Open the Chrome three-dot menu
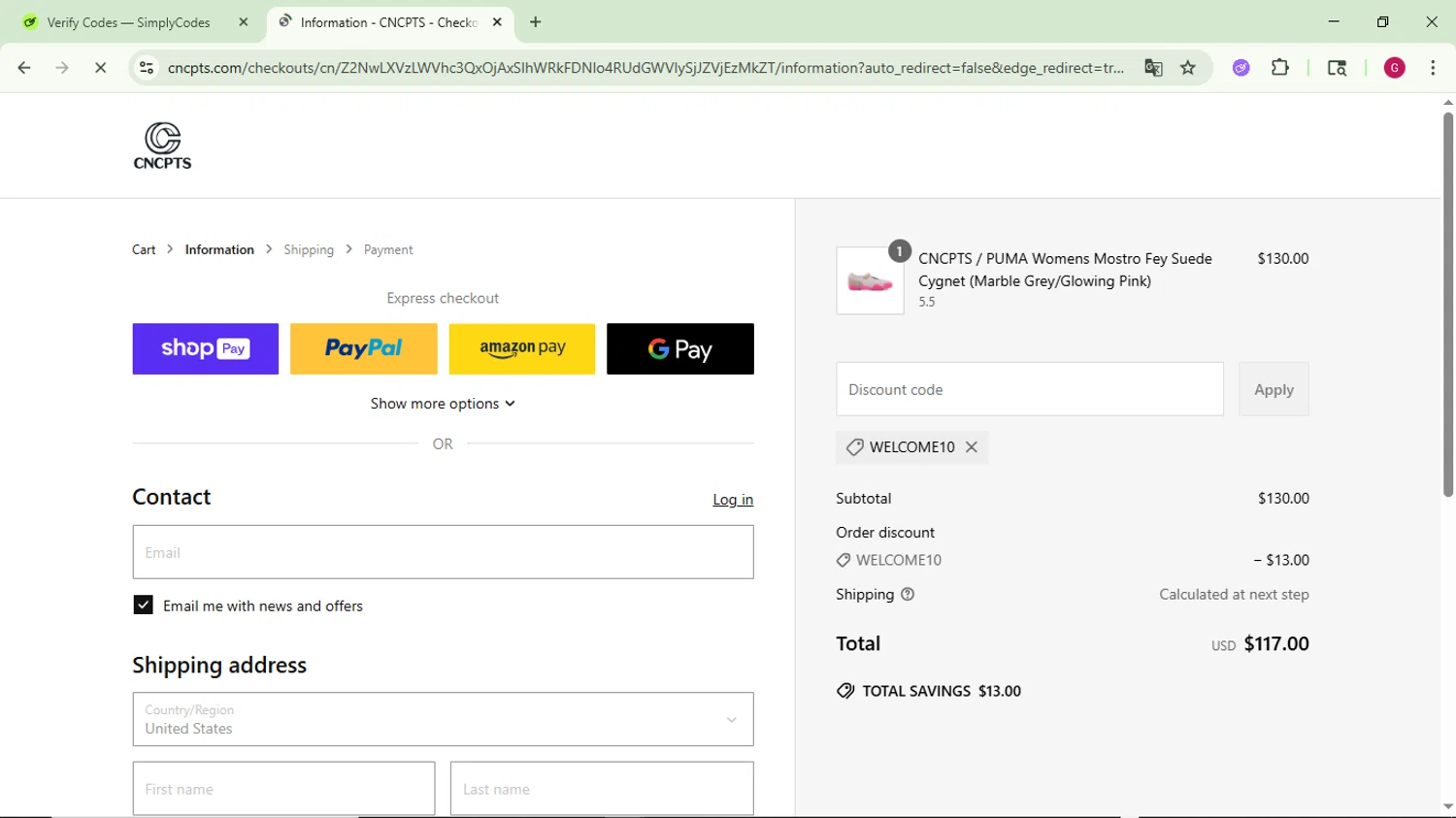Image resolution: width=1456 pixels, height=818 pixels. click(x=1433, y=68)
